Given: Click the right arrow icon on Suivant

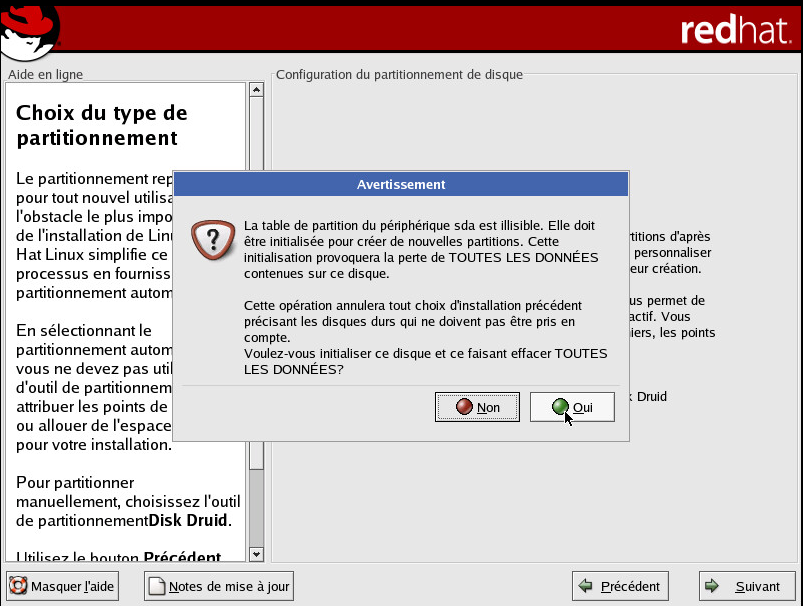Looking at the screenshot, I should (713, 586).
